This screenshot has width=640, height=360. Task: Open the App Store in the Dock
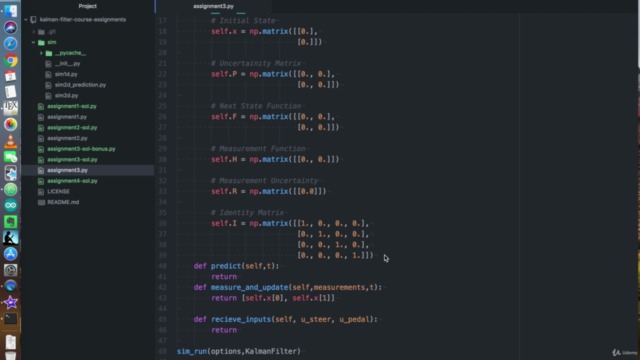(11, 254)
